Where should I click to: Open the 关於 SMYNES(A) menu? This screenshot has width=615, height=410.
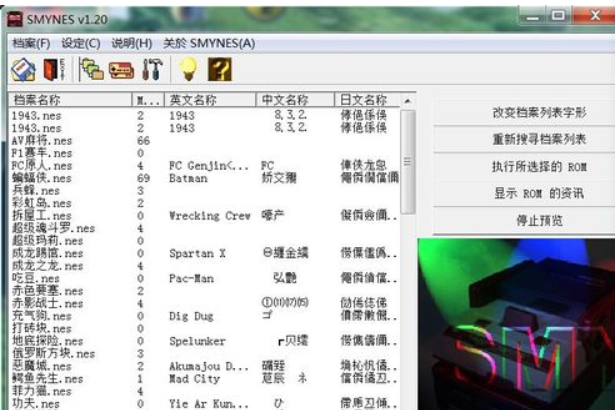tap(209, 43)
